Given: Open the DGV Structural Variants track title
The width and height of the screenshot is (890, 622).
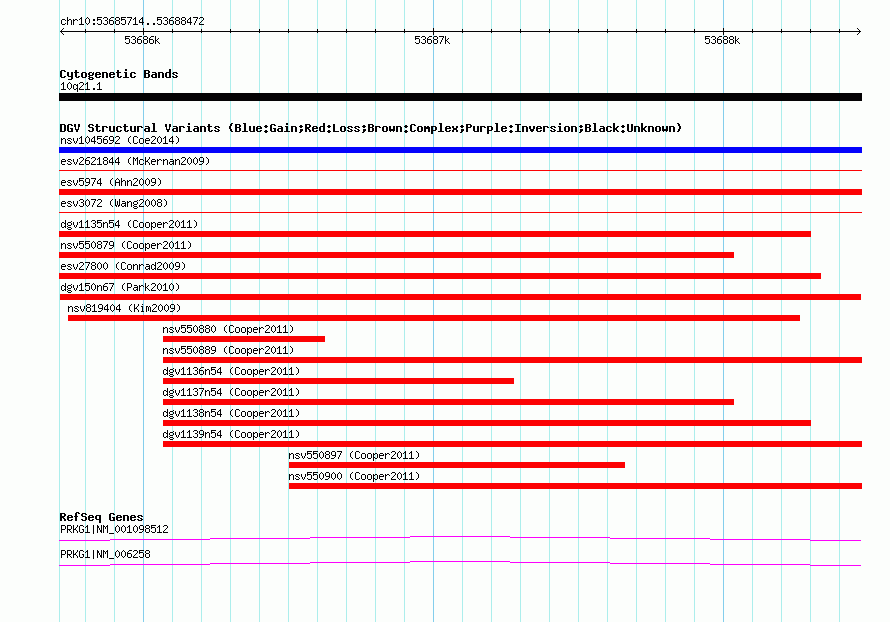Looking at the screenshot, I should pyautogui.click(x=370, y=128).
